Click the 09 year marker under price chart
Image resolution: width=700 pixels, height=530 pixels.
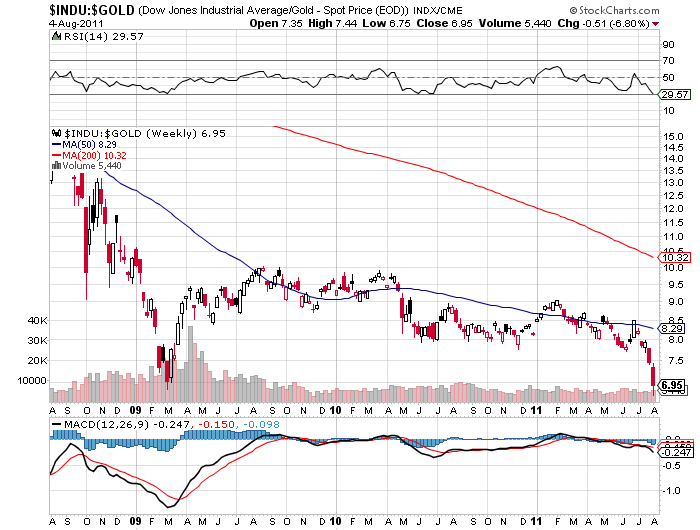coord(135,410)
